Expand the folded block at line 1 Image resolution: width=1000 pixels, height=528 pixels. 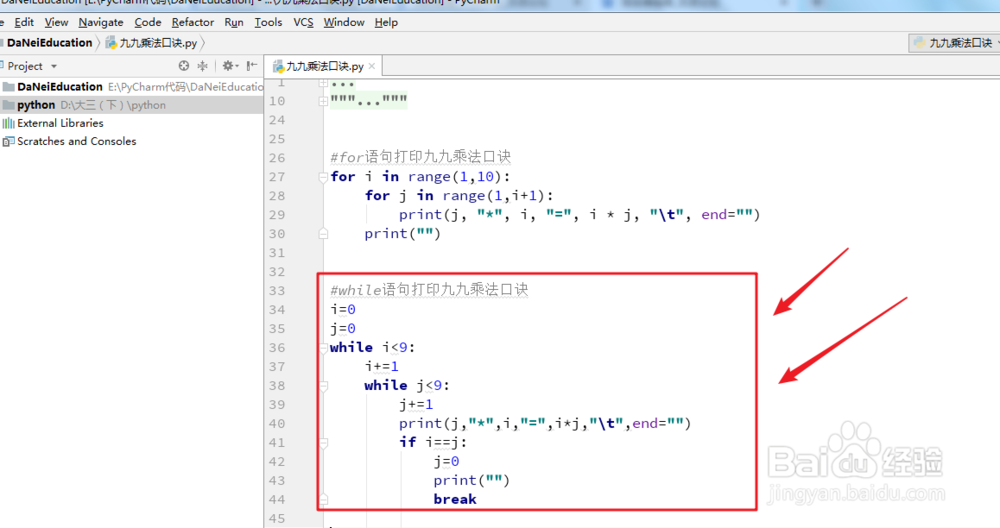coord(323,83)
